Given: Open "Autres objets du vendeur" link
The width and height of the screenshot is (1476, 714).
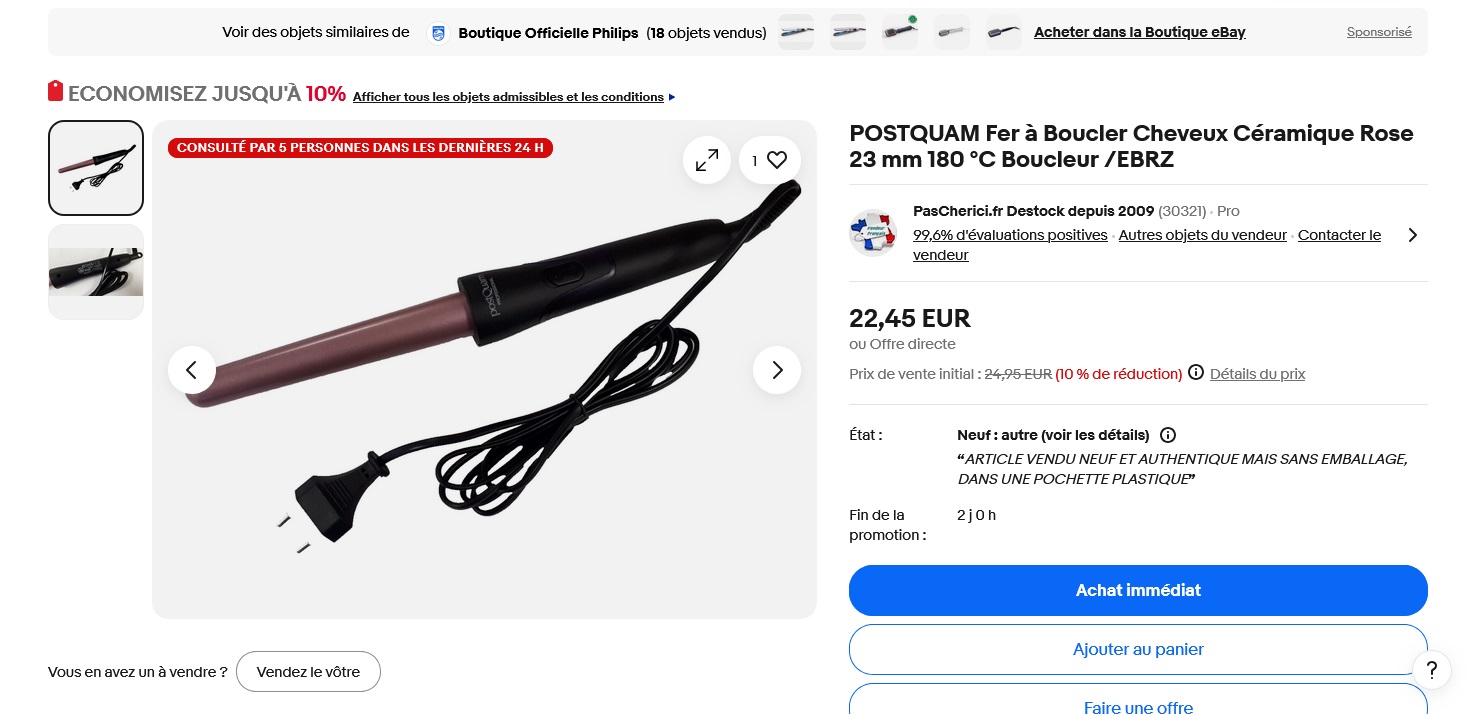Looking at the screenshot, I should 1202,235.
